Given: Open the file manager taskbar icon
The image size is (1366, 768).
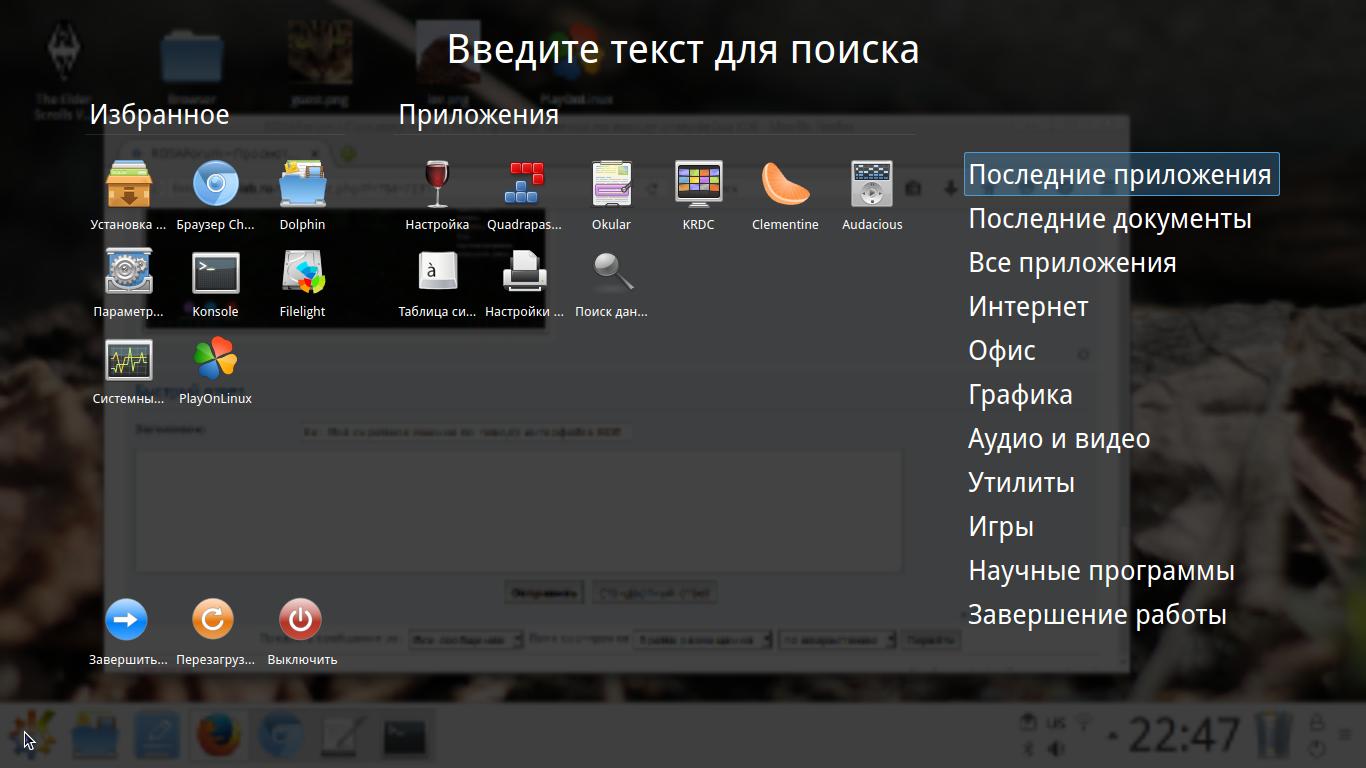Looking at the screenshot, I should tap(95, 736).
